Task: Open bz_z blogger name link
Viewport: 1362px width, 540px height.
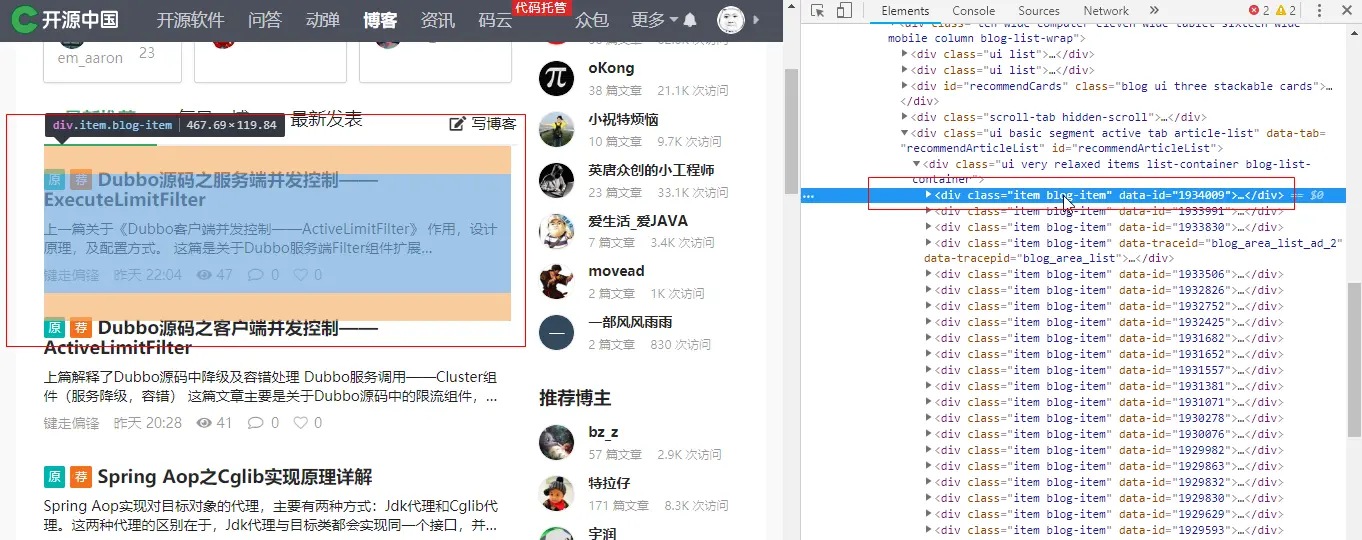Action: (603, 432)
